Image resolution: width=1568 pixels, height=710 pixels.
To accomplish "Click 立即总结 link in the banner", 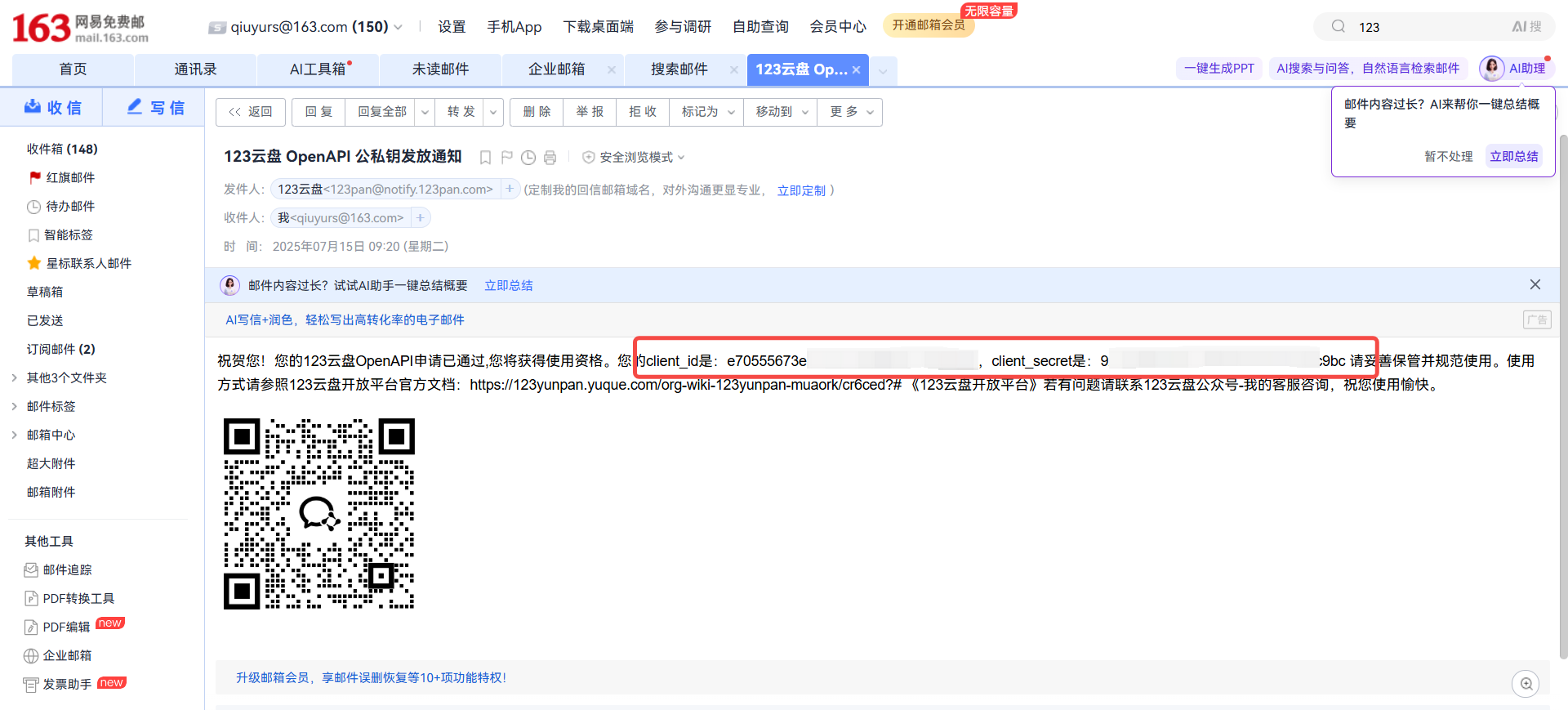I will [509, 285].
